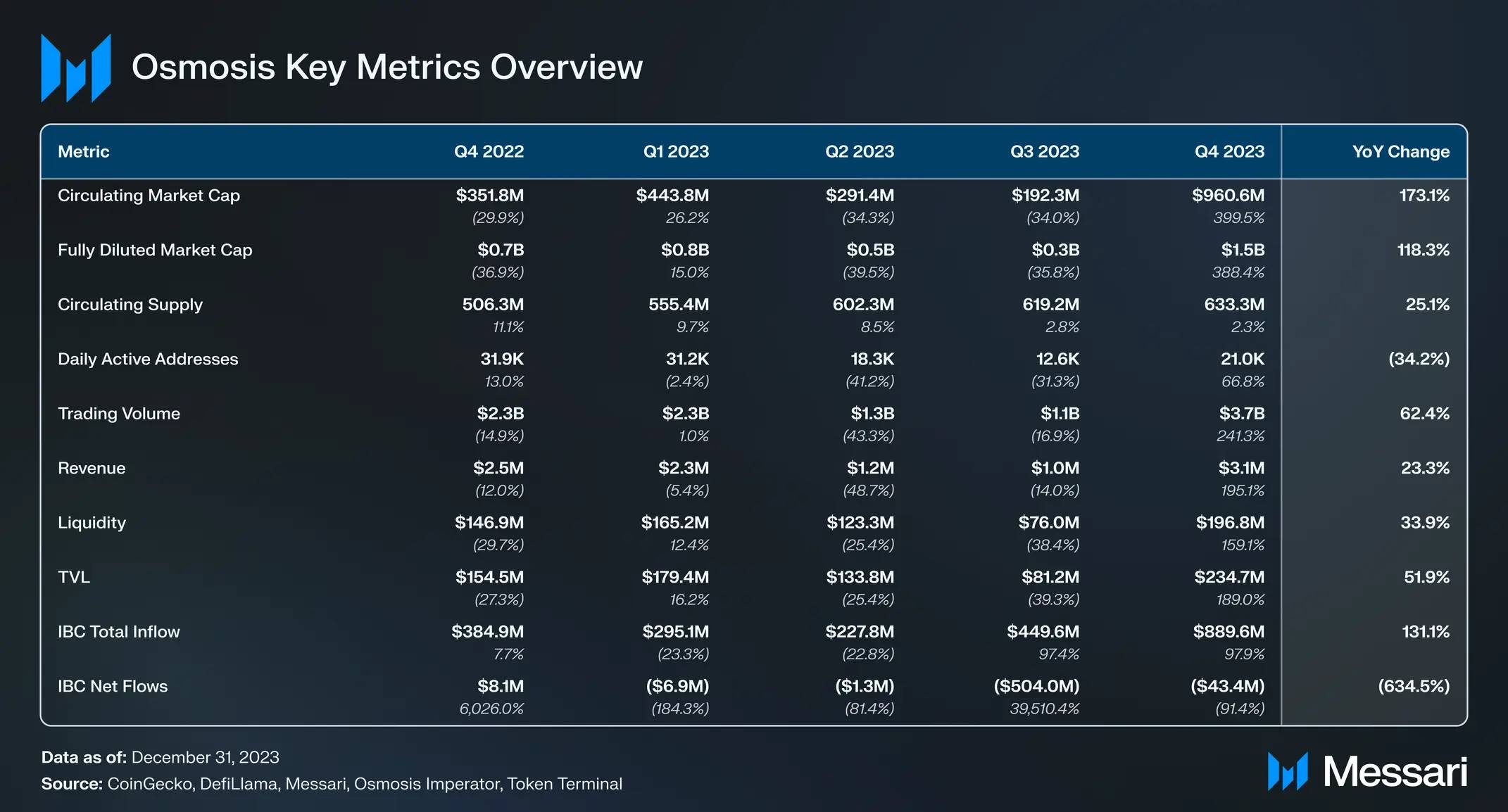Image resolution: width=1508 pixels, height=812 pixels.
Task: Click the 'Q4 2023' column header
Action: (1229, 151)
